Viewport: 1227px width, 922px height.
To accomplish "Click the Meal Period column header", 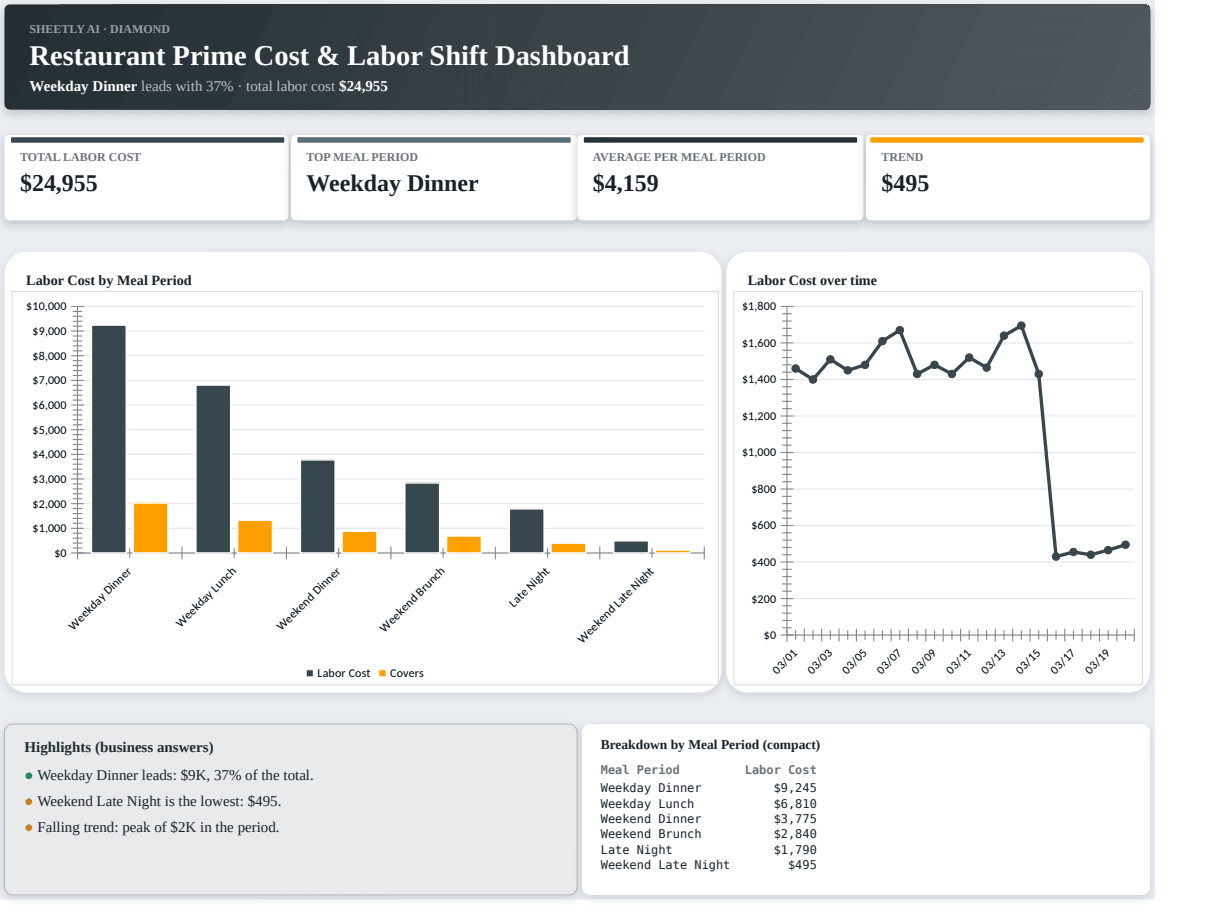I will pyautogui.click(x=640, y=770).
